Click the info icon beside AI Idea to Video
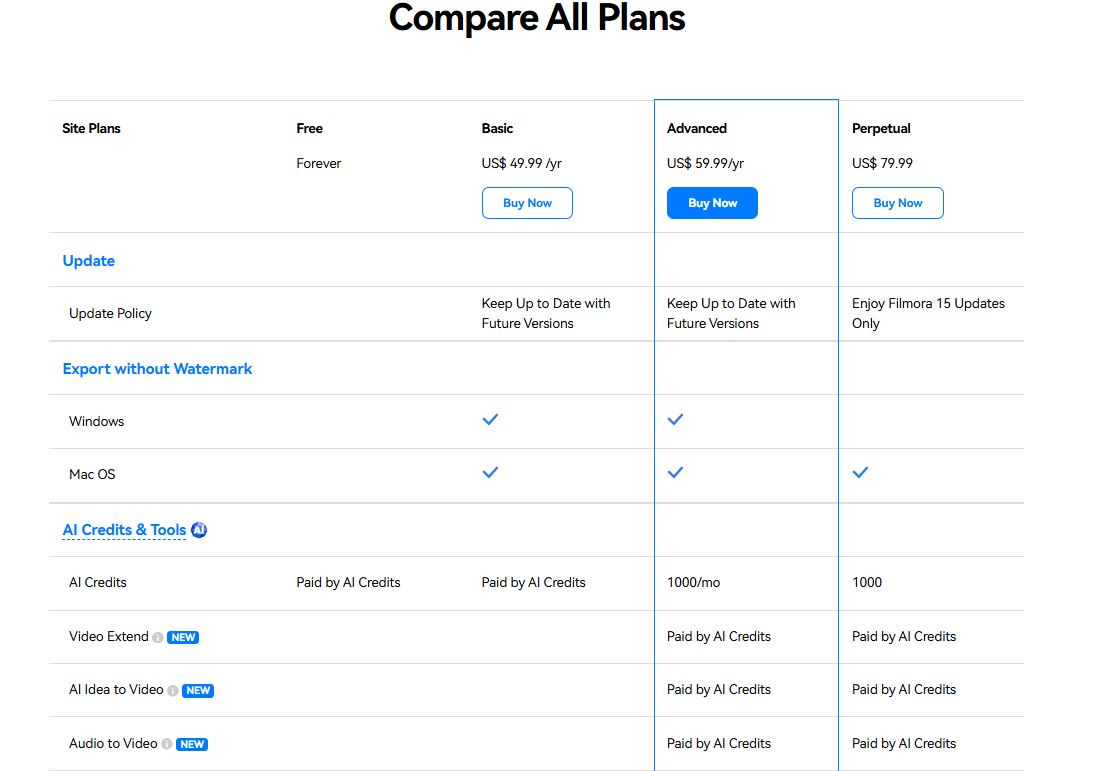Image resolution: width=1110 pixels, height=771 pixels. click(173, 691)
